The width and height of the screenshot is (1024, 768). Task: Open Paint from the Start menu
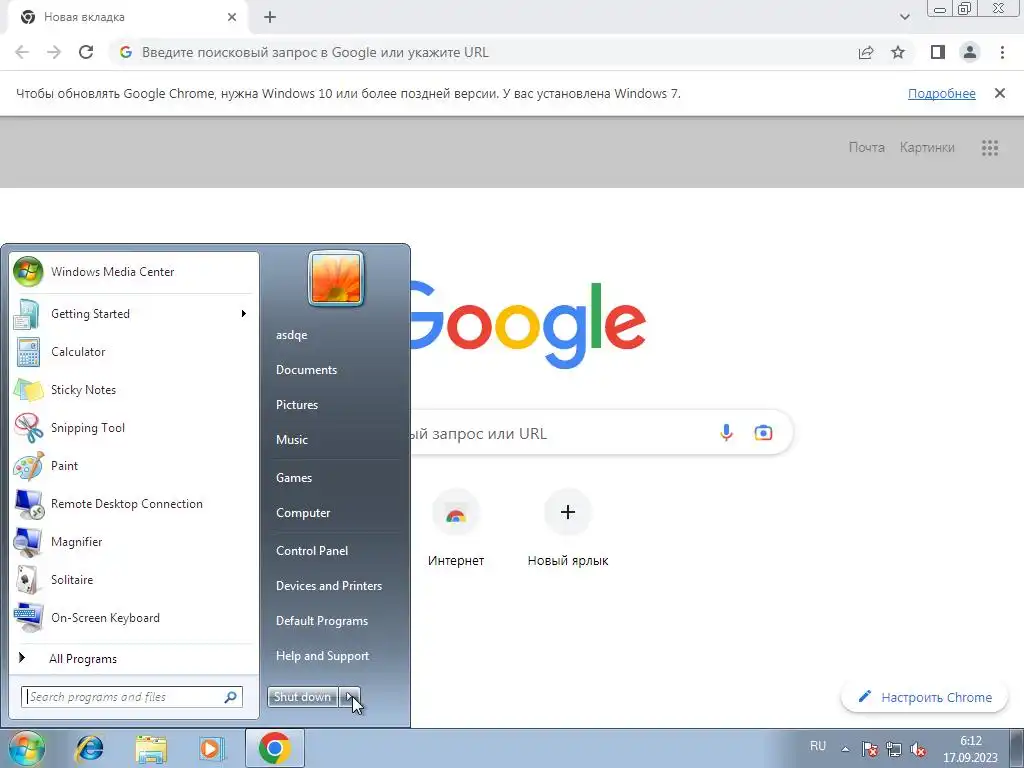(134, 466)
